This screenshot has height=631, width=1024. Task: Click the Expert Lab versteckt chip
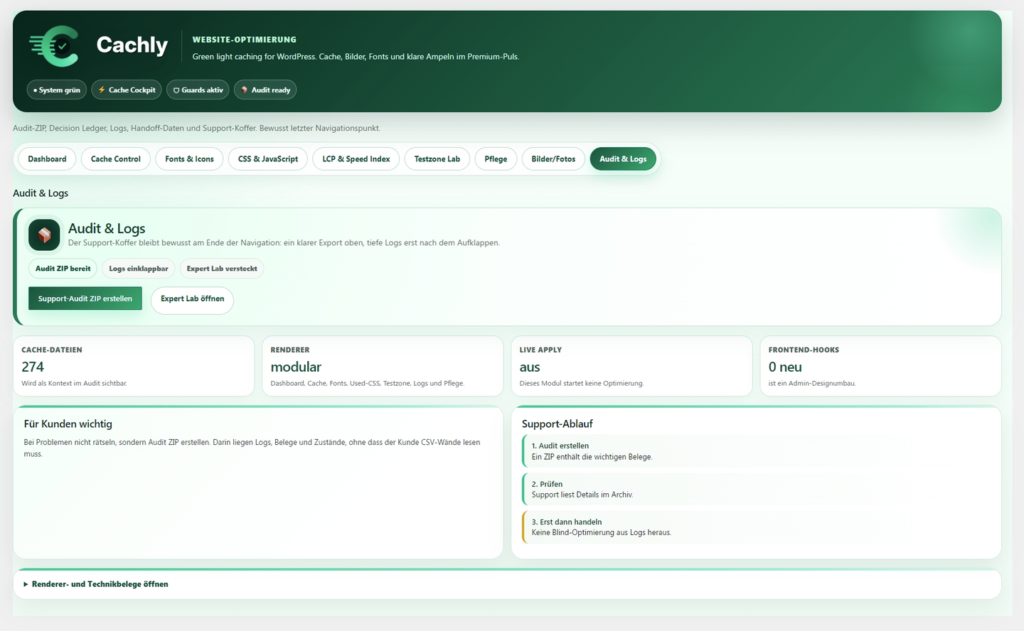[222, 268]
